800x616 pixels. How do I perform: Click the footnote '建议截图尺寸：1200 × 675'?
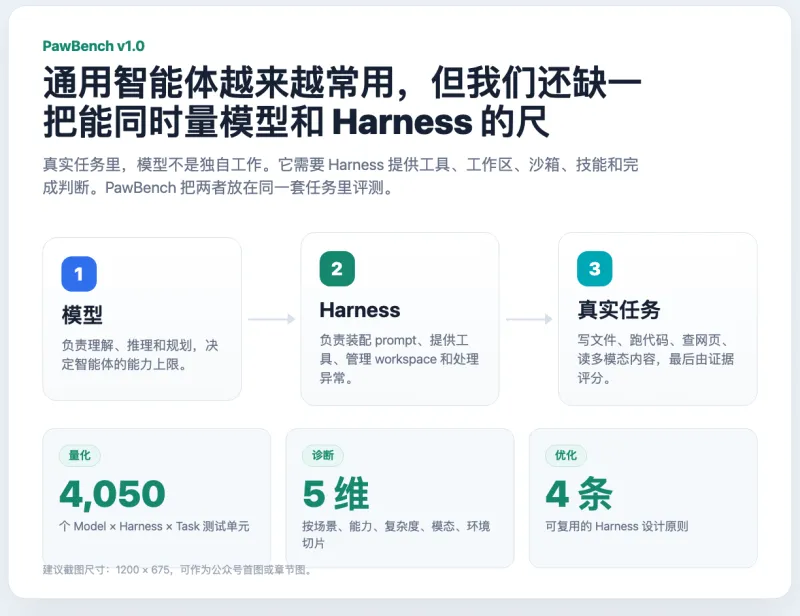click(x=177, y=570)
